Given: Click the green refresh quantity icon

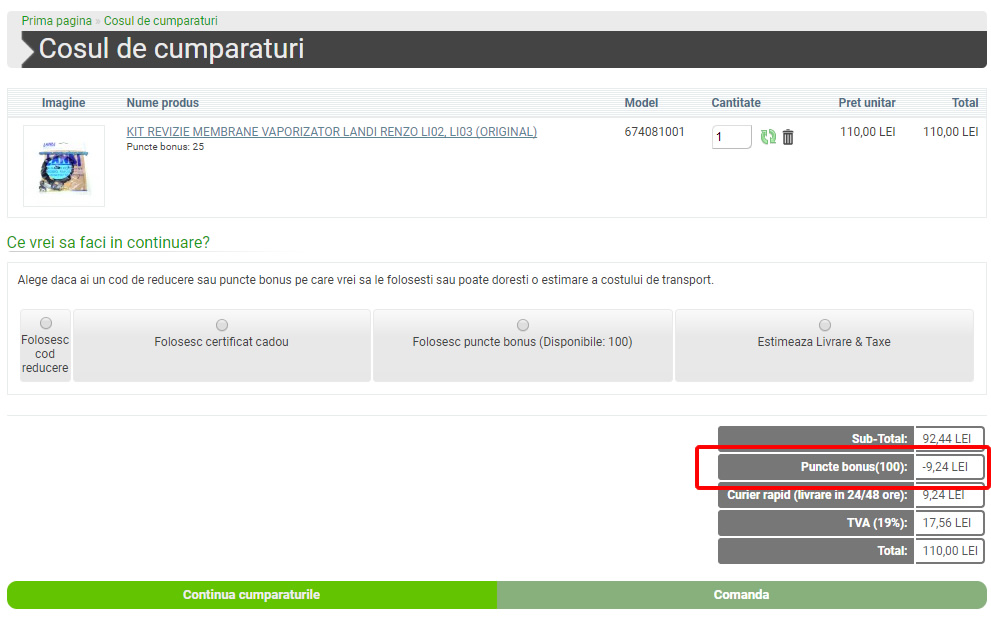Looking at the screenshot, I should (768, 137).
